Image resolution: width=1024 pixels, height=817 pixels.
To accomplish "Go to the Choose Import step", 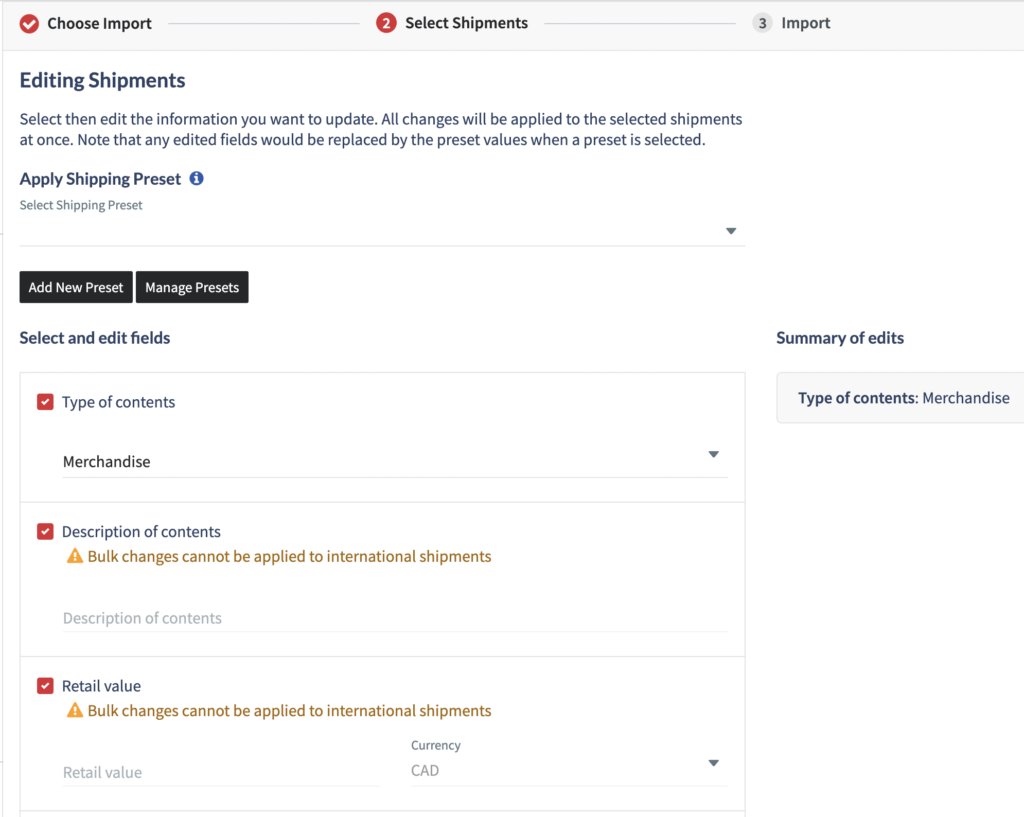I will click(99, 24).
